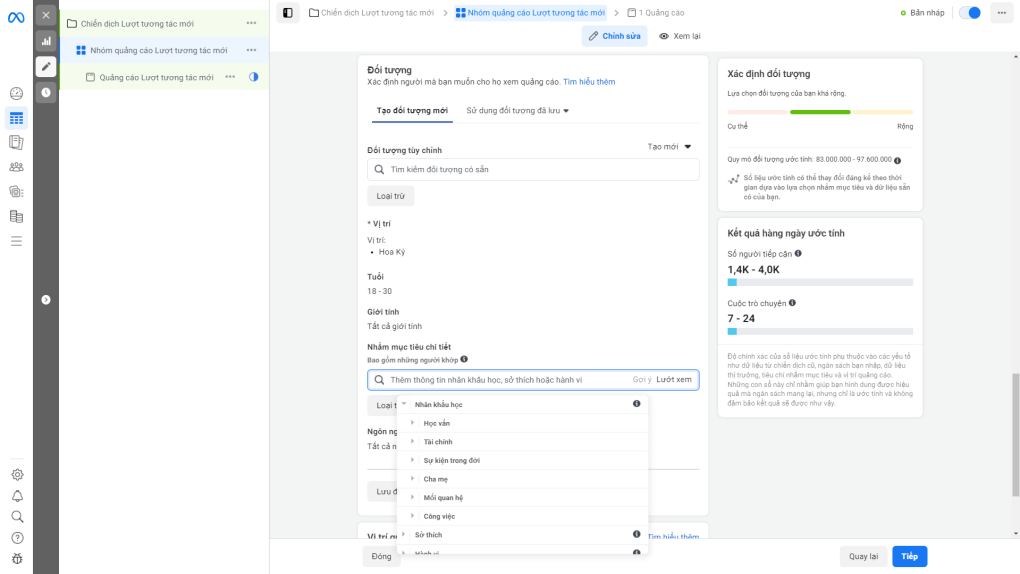Expand the Tài chính subcategory
The height and width of the screenshot is (574, 1020).
[412, 441]
